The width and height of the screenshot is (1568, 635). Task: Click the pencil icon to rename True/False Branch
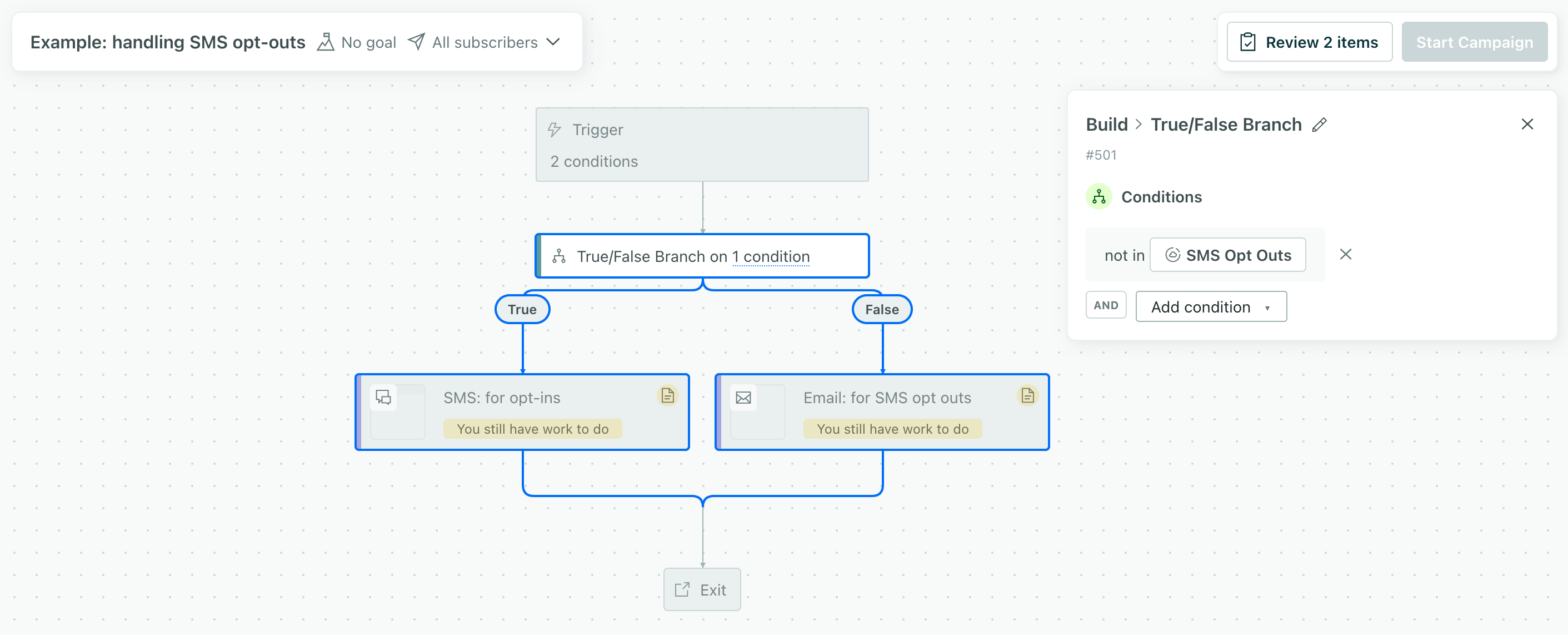pos(1319,125)
